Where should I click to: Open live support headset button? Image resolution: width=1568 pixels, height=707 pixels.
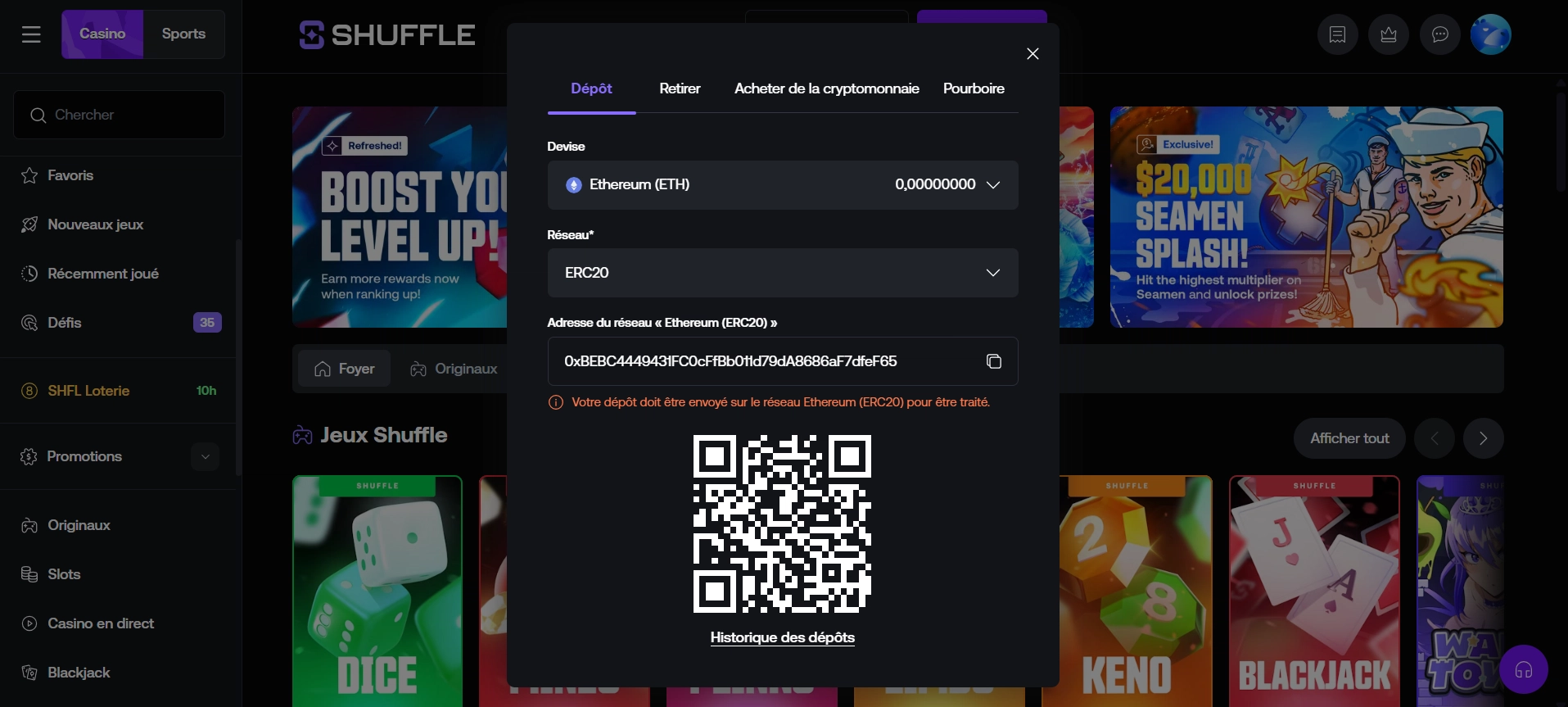coord(1523,670)
